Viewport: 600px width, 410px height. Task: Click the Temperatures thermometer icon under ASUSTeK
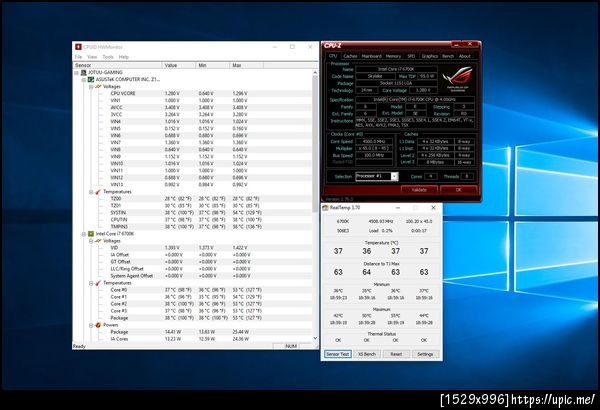(x=98, y=191)
